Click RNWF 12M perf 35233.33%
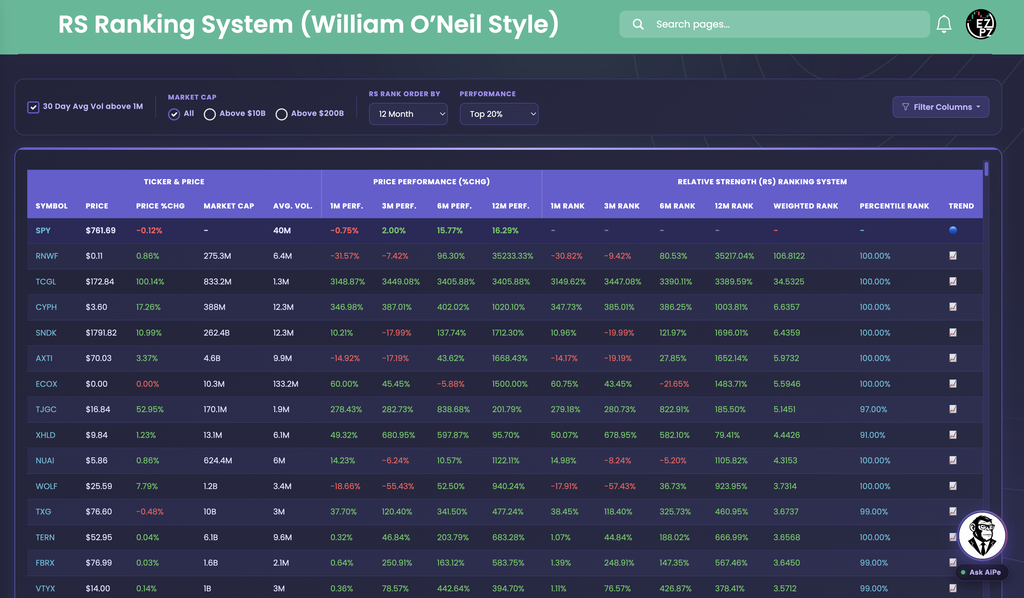This screenshot has height=598, width=1024. (x=512, y=256)
